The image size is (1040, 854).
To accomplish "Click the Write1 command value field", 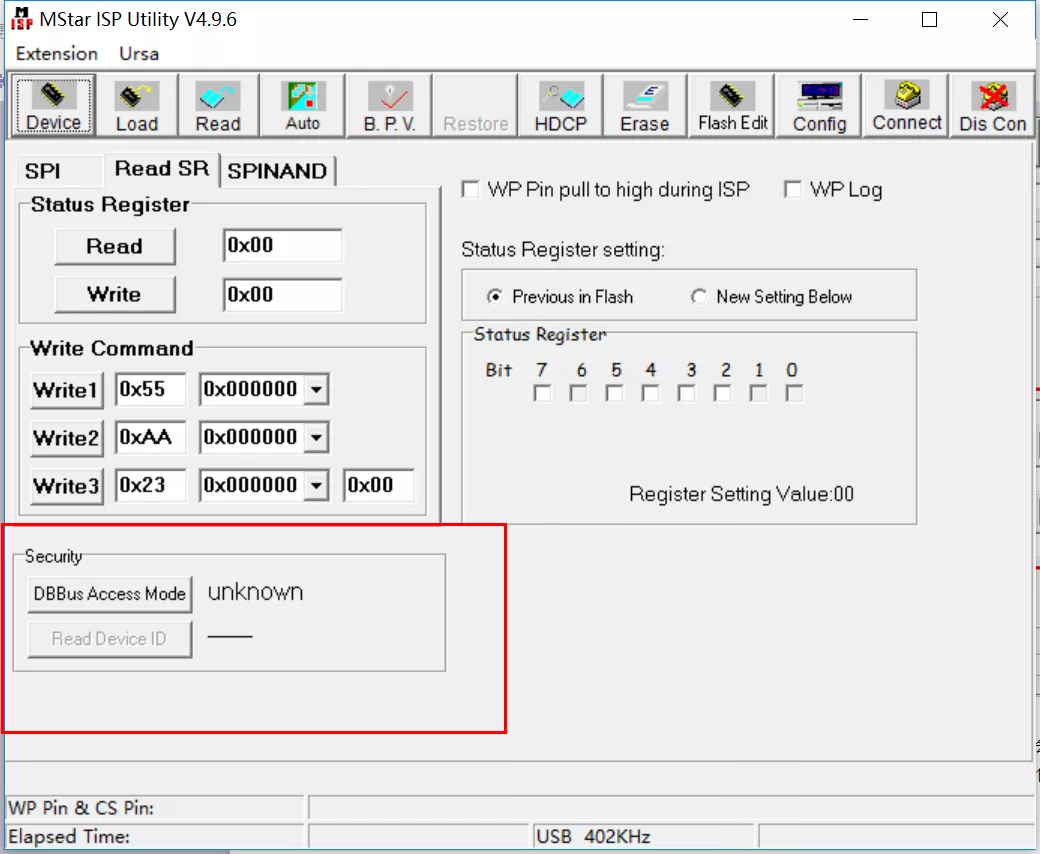I will click(x=150, y=390).
